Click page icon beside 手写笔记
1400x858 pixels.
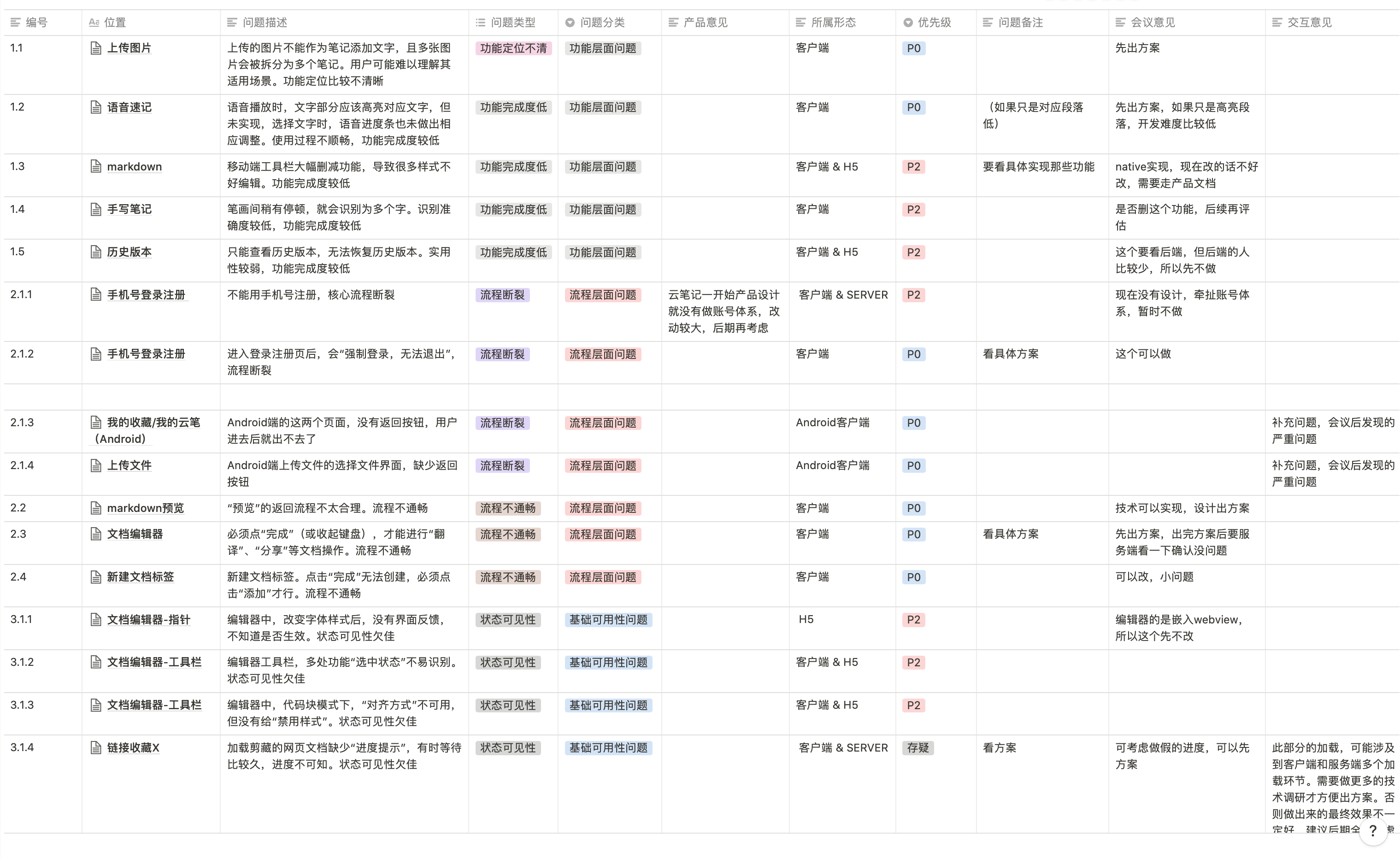(x=96, y=209)
